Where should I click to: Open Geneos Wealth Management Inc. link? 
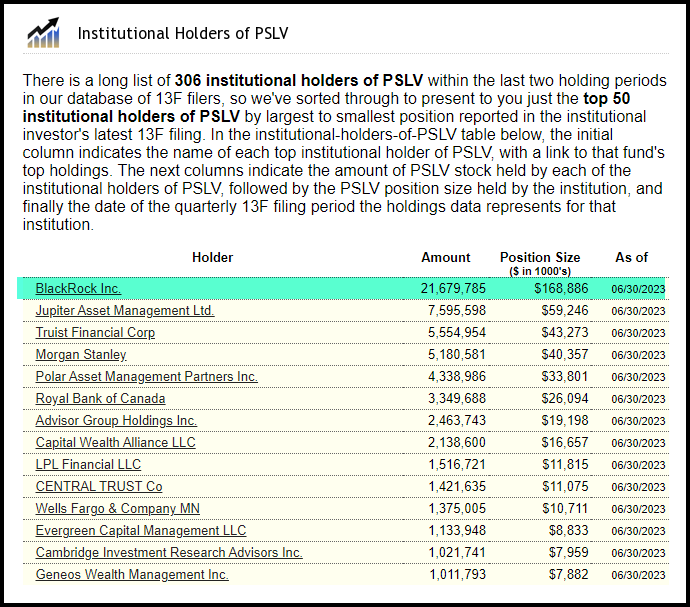[132, 574]
